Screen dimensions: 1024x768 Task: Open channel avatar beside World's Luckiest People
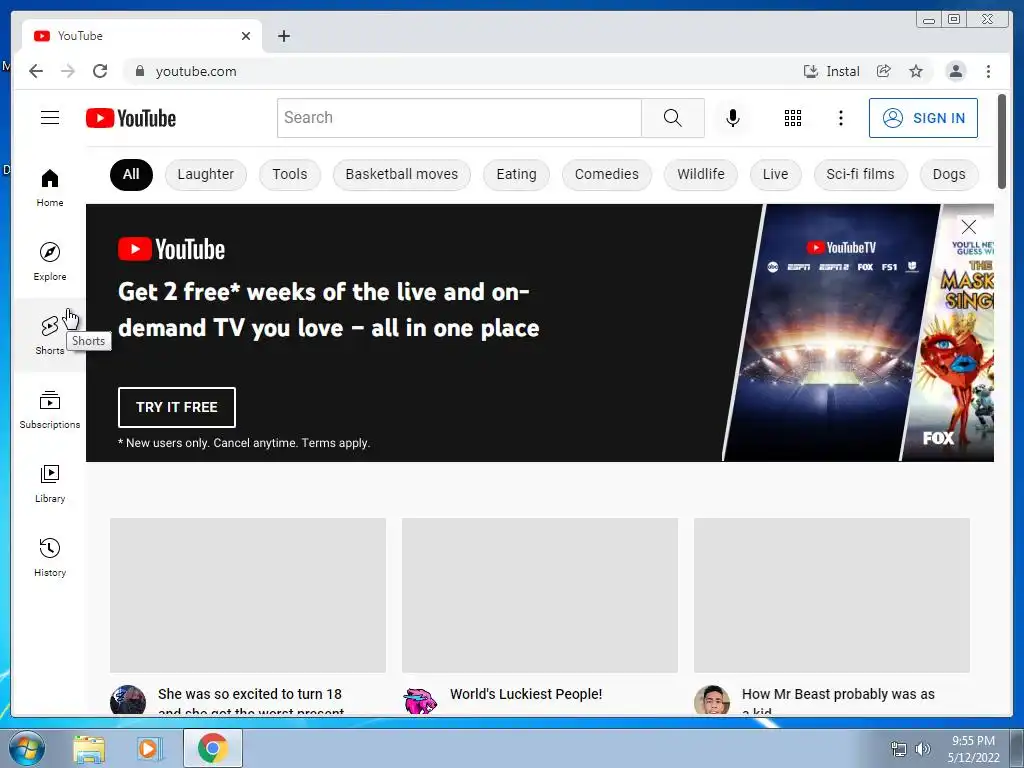[420, 700]
